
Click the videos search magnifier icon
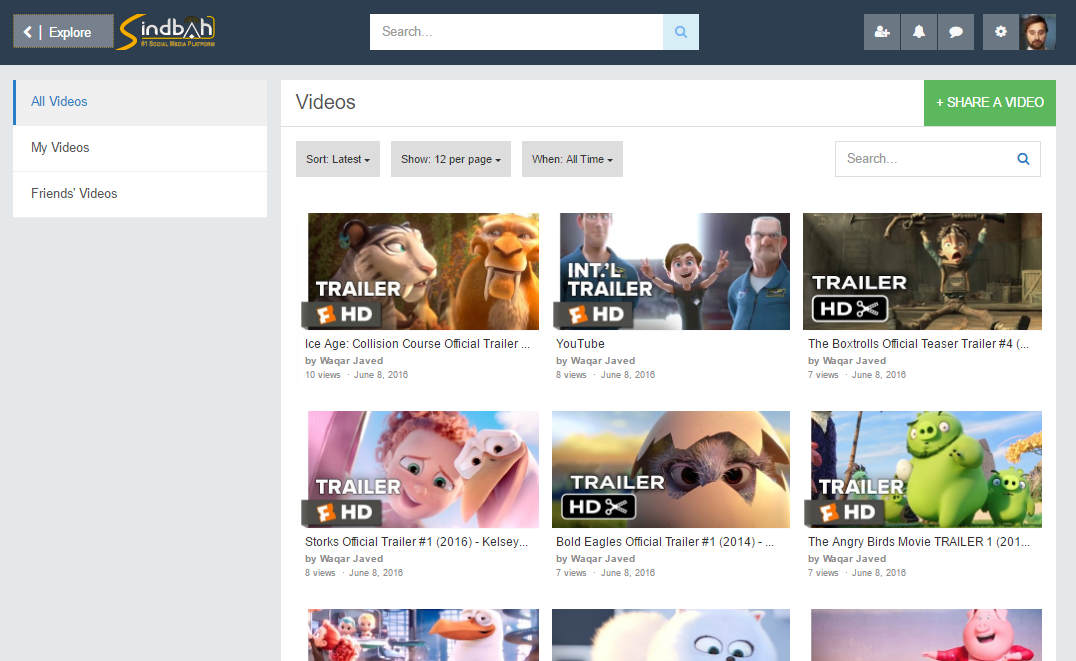click(1023, 159)
